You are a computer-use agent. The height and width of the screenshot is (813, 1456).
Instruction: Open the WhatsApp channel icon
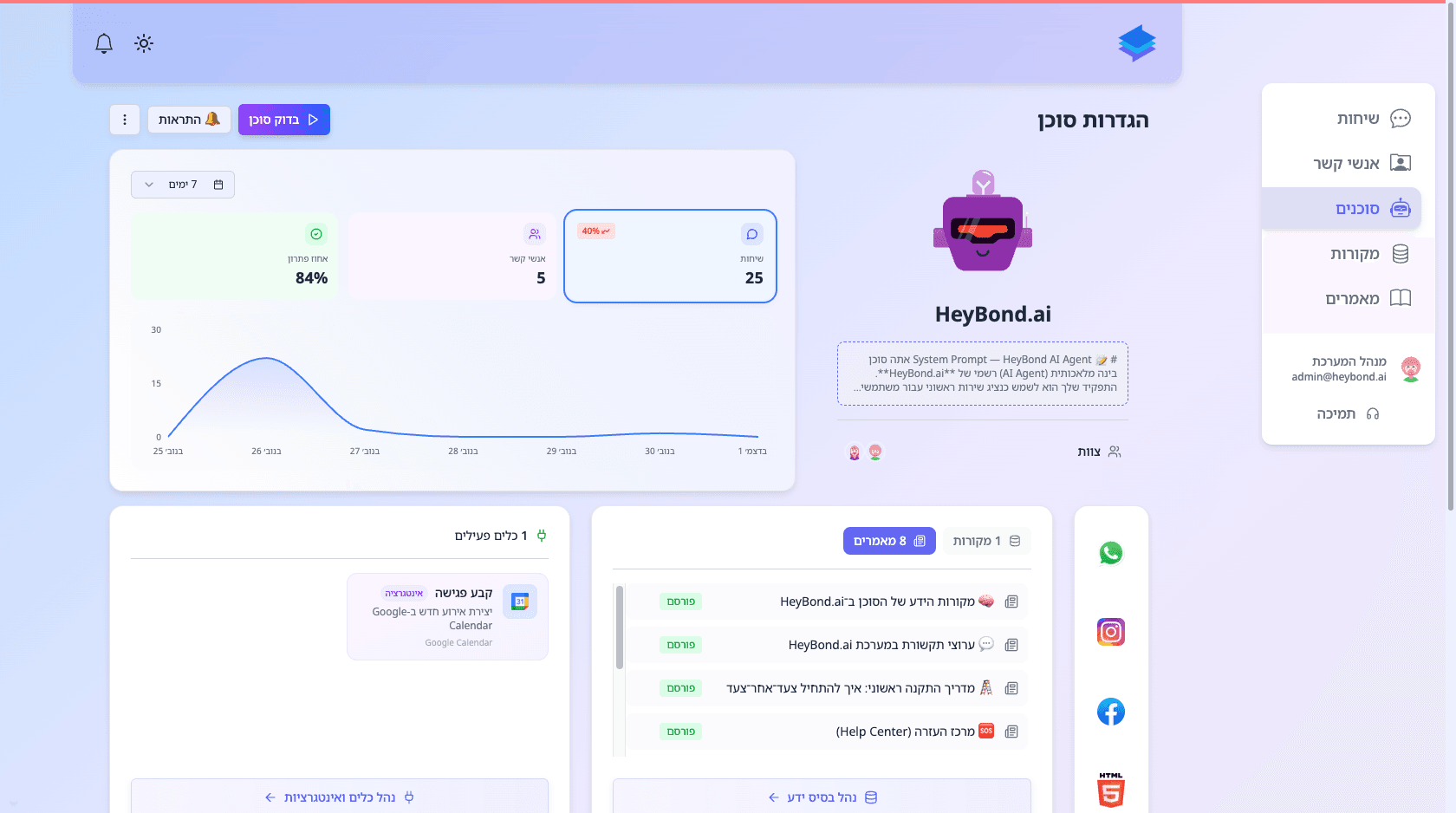click(x=1110, y=553)
